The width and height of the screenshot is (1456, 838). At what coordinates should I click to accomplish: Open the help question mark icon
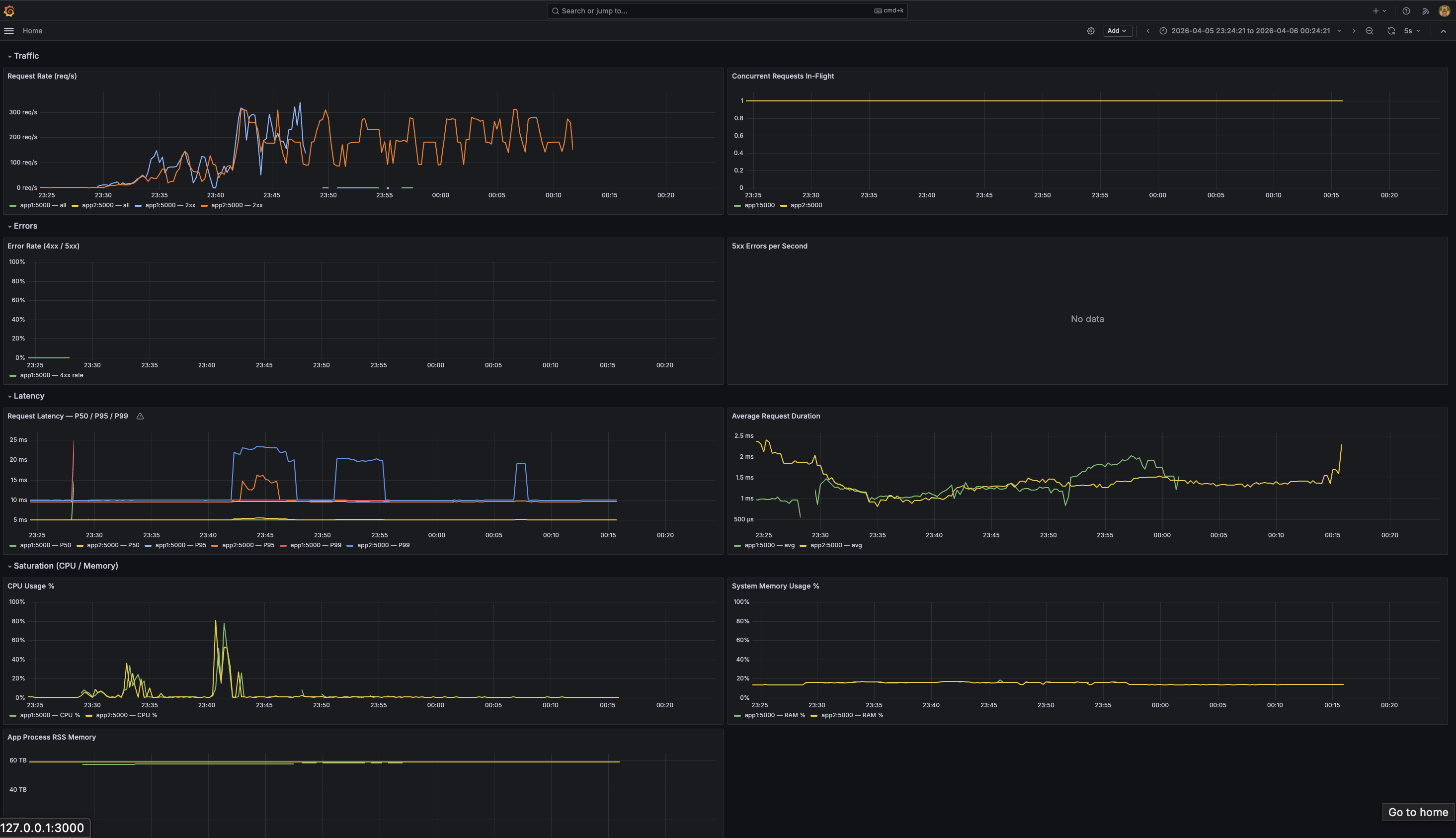tap(1406, 11)
